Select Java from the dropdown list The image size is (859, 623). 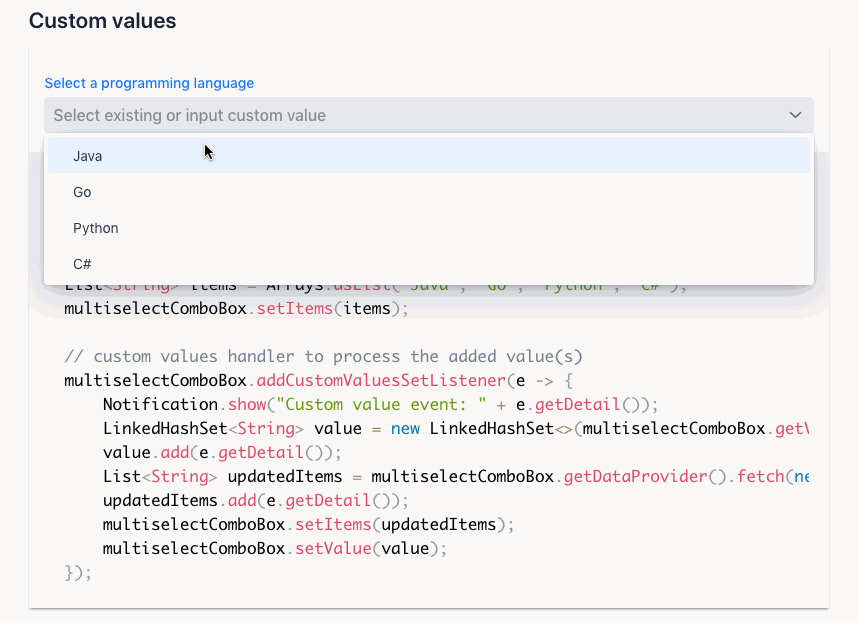coord(429,156)
